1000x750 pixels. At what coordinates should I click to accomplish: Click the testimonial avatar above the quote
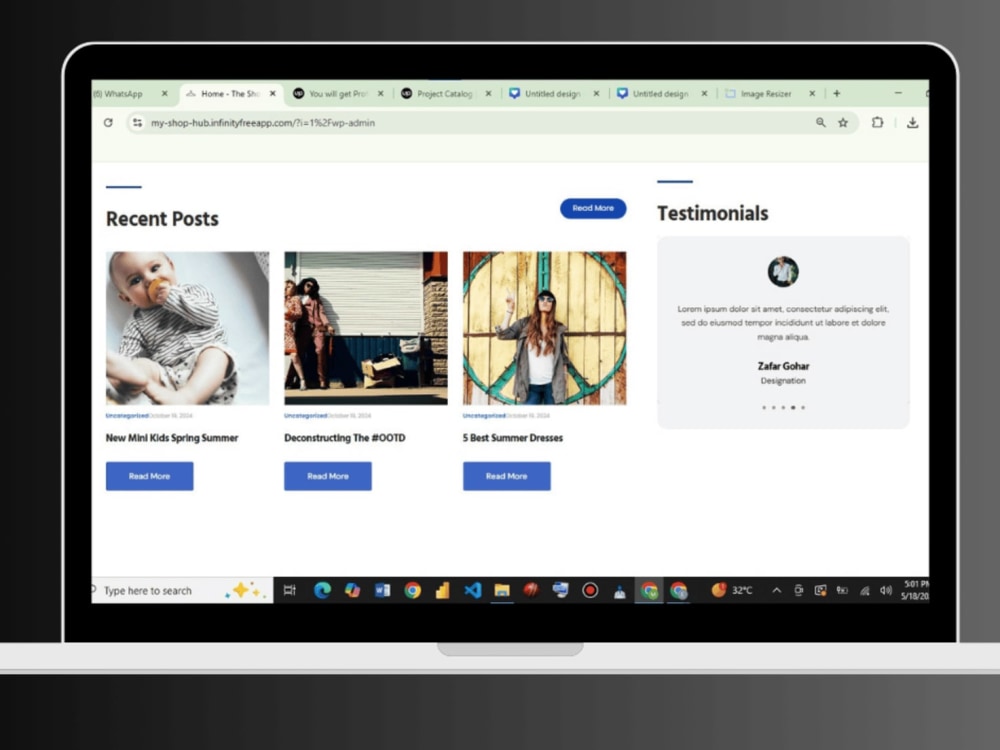pos(783,272)
